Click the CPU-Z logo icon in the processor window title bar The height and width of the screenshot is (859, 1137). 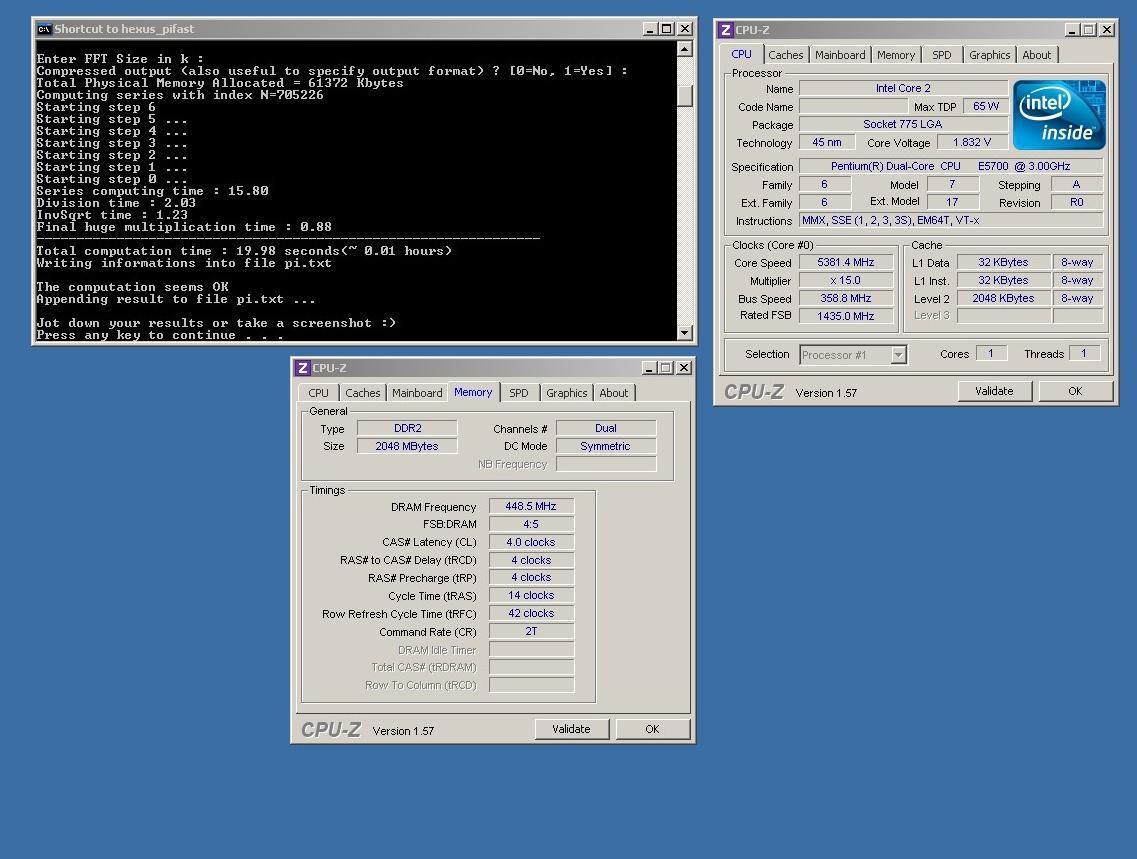pos(726,30)
